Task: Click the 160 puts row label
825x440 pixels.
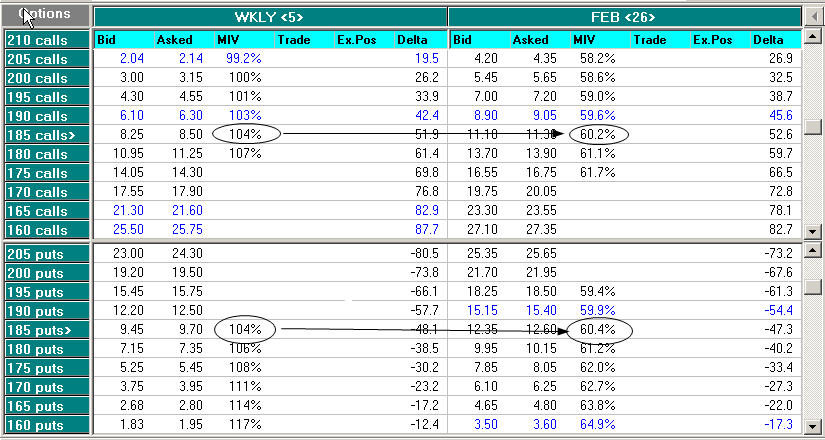Action: tap(47, 425)
